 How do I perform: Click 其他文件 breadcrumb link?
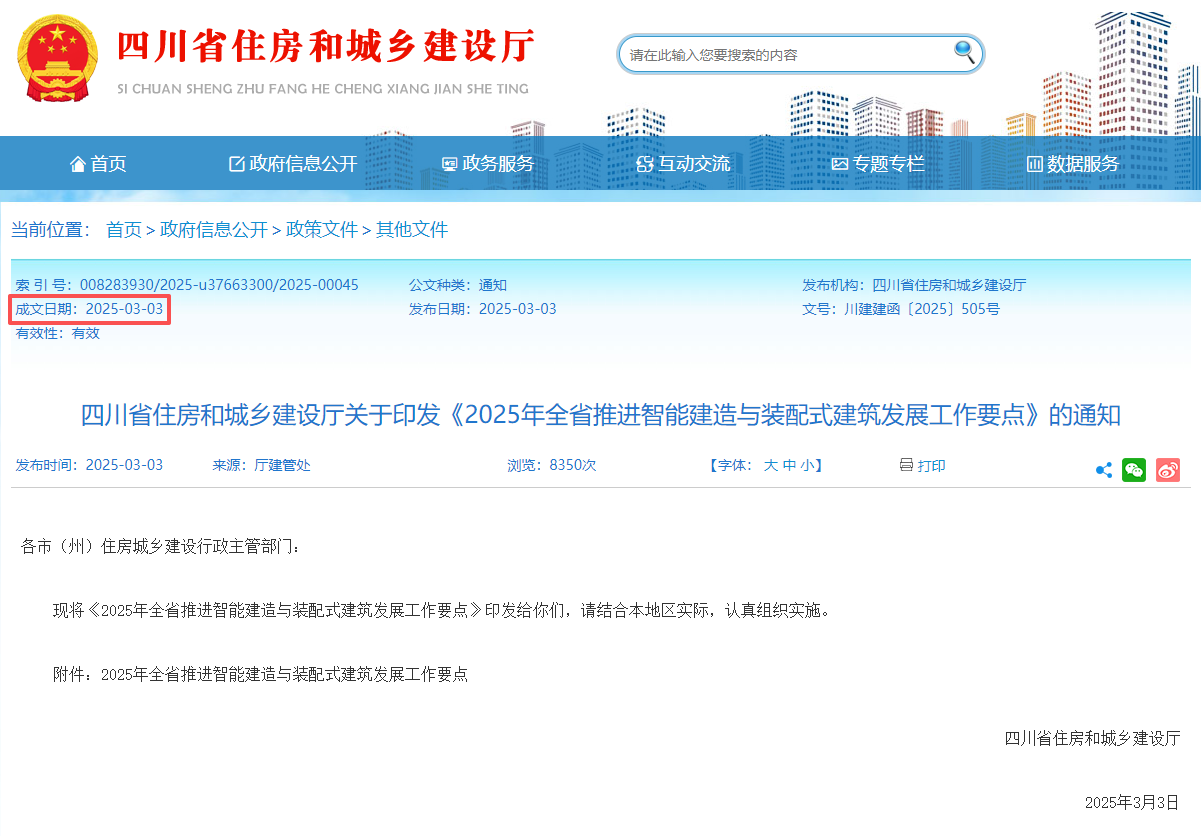pos(411,230)
